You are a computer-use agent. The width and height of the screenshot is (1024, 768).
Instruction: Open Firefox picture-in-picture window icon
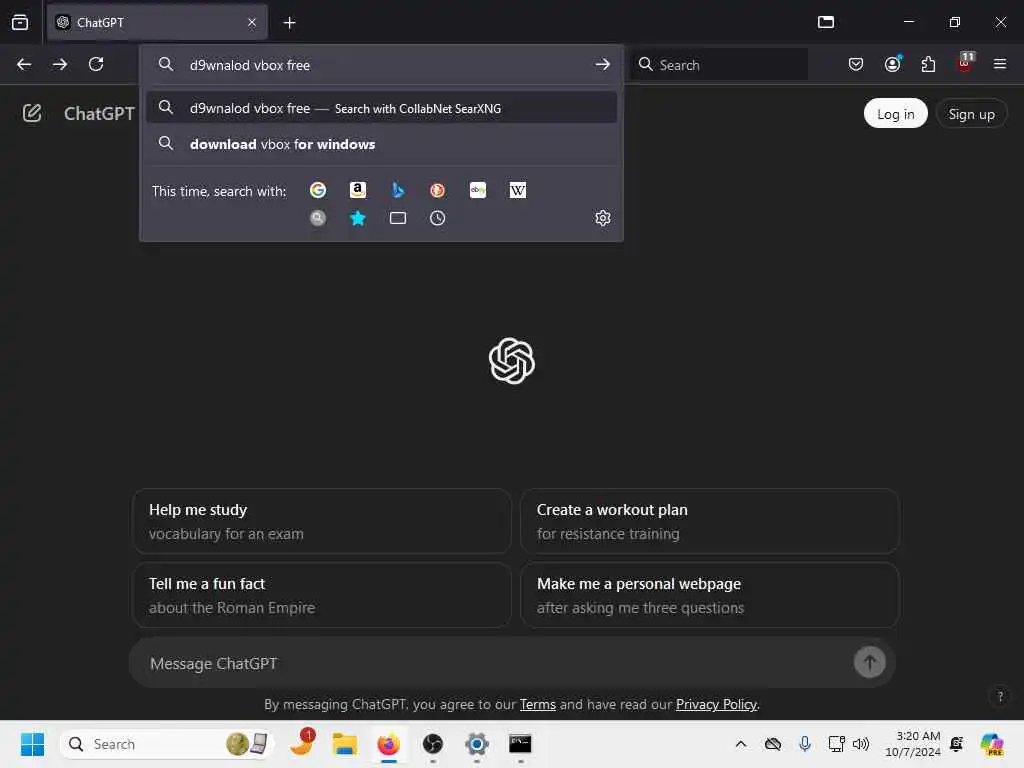coord(825,22)
